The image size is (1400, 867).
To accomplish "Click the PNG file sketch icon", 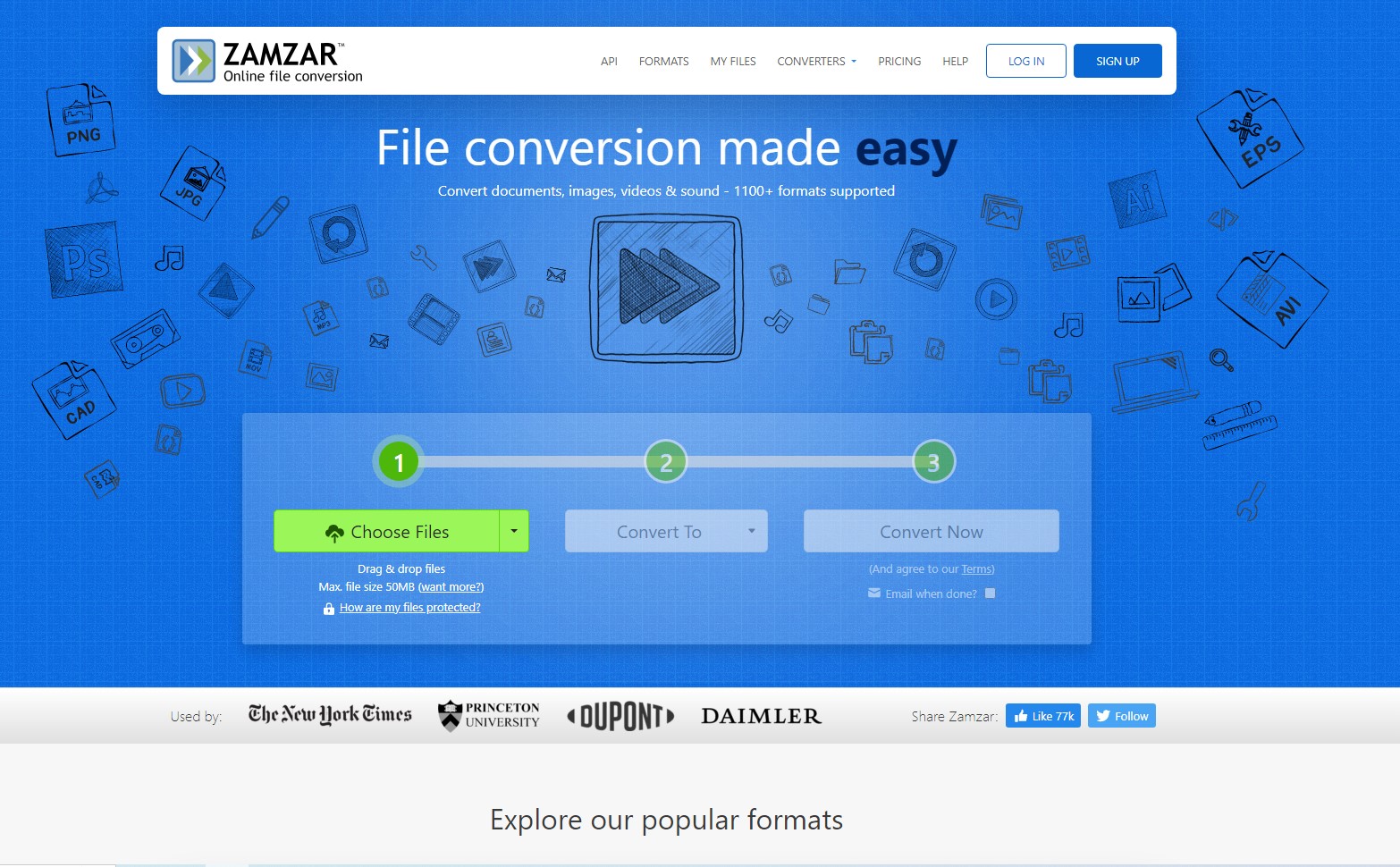I will tap(80, 120).
